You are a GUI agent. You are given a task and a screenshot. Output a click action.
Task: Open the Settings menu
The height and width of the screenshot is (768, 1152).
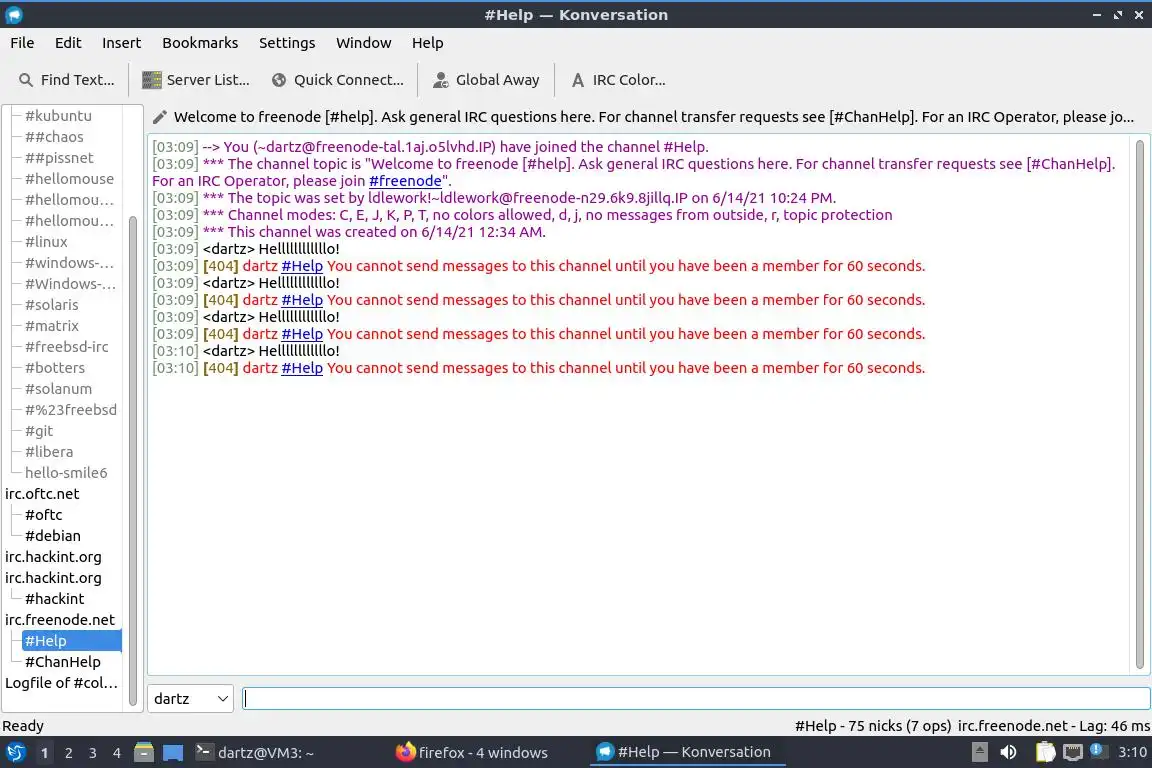pos(287,43)
